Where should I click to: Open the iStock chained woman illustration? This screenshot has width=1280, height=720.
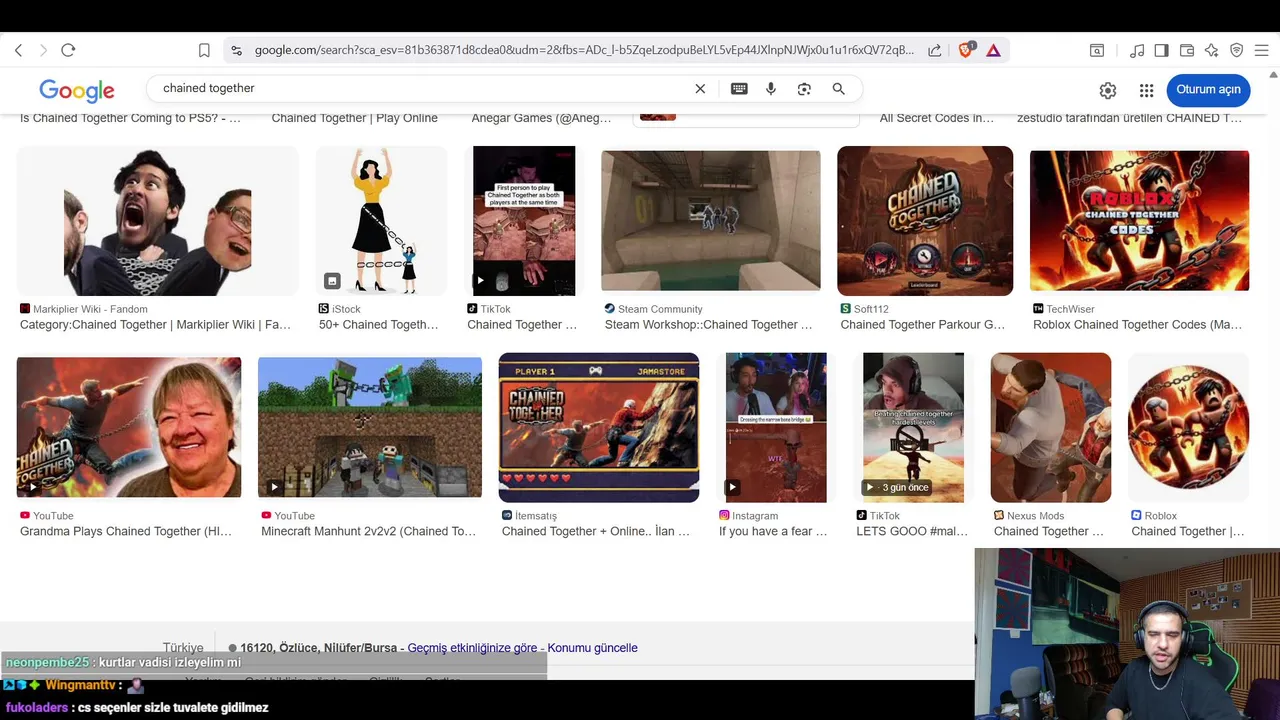click(381, 221)
